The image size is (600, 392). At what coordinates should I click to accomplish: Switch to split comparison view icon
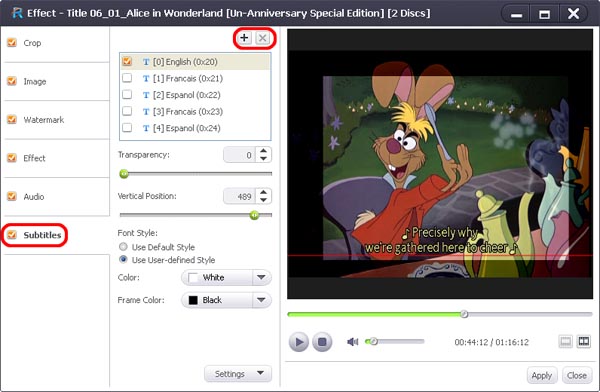pos(584,341)
